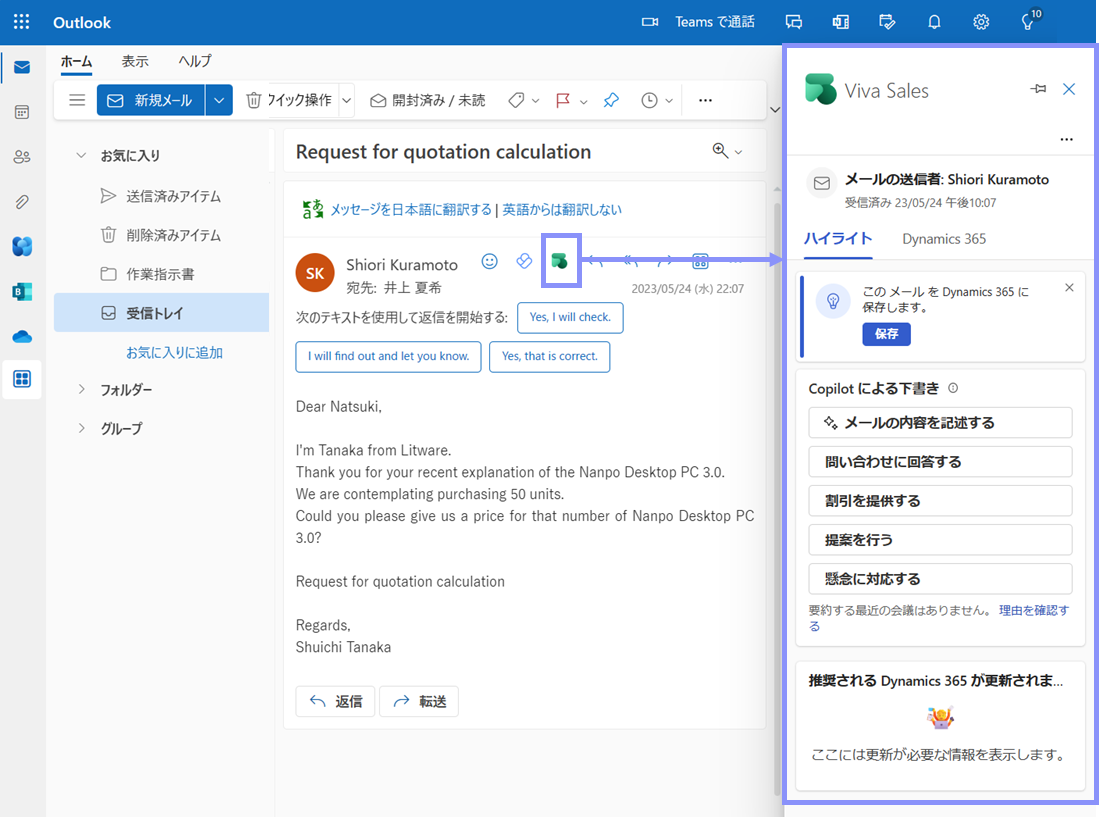1099x817 pixels.
Task: Click the trash delete icon in toolbar
Action: (253, 100)
